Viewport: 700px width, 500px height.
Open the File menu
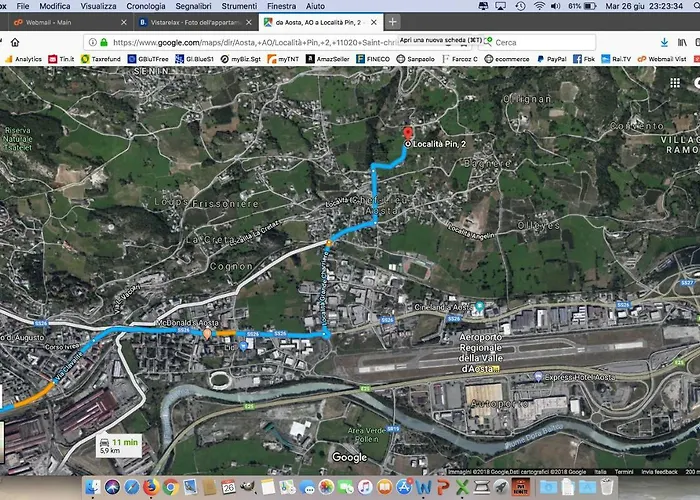22,6
